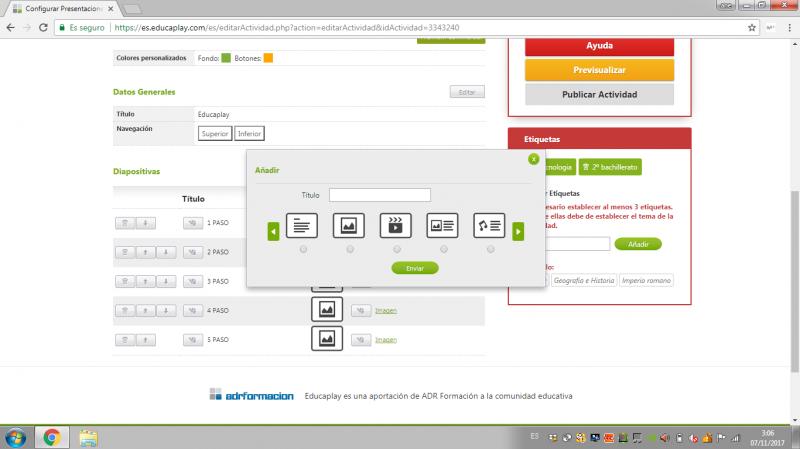The width and height of the screenshot is (800, 449).
Task: Open the Imagen link of 5 PASO
Action: click(386, 340)
